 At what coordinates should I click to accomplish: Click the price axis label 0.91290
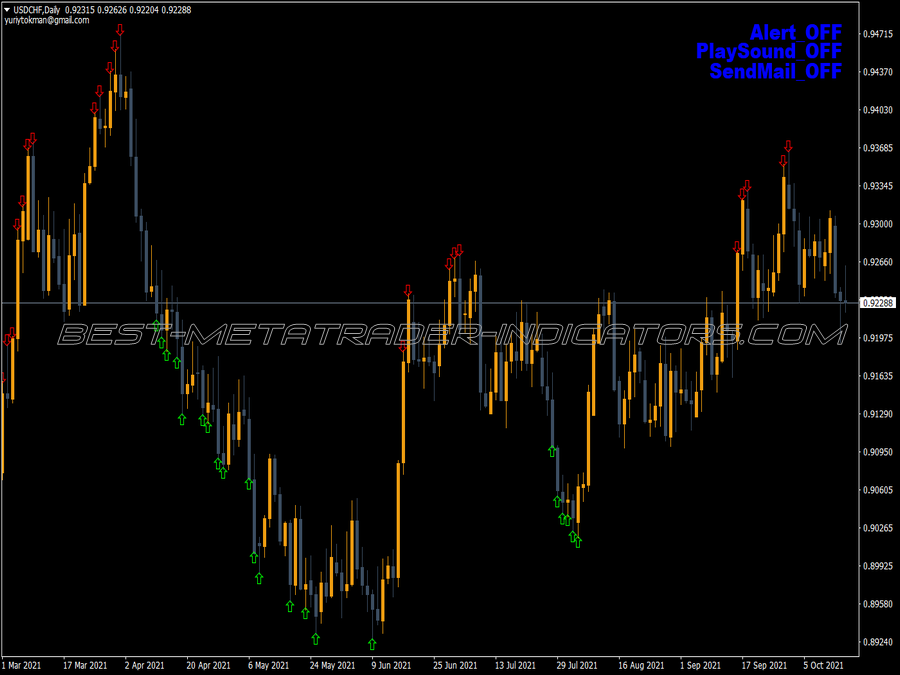pos(878,414)
